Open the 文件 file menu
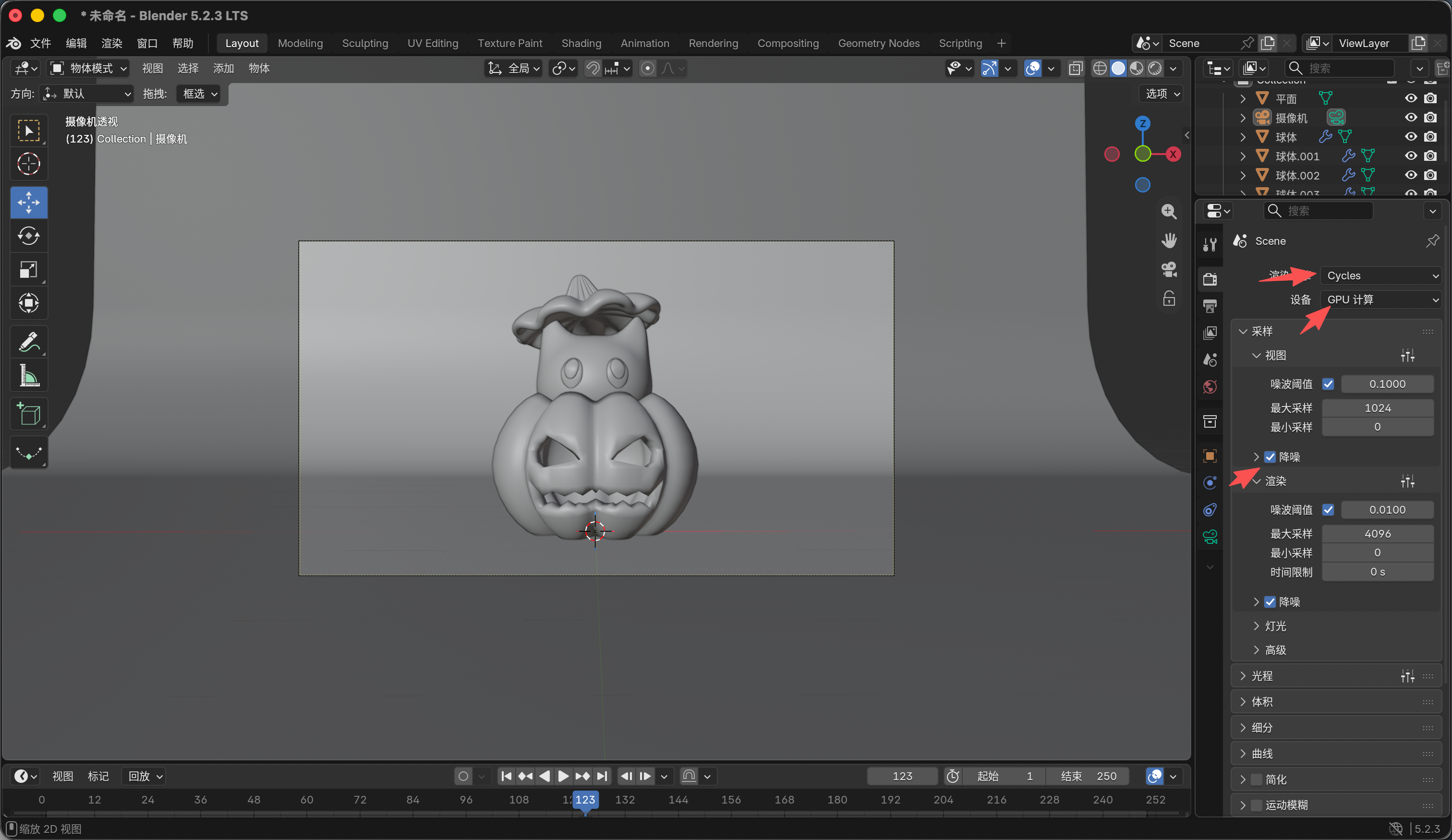The height and width of the screenshot is (840, 1452). [x=40, y=43]
